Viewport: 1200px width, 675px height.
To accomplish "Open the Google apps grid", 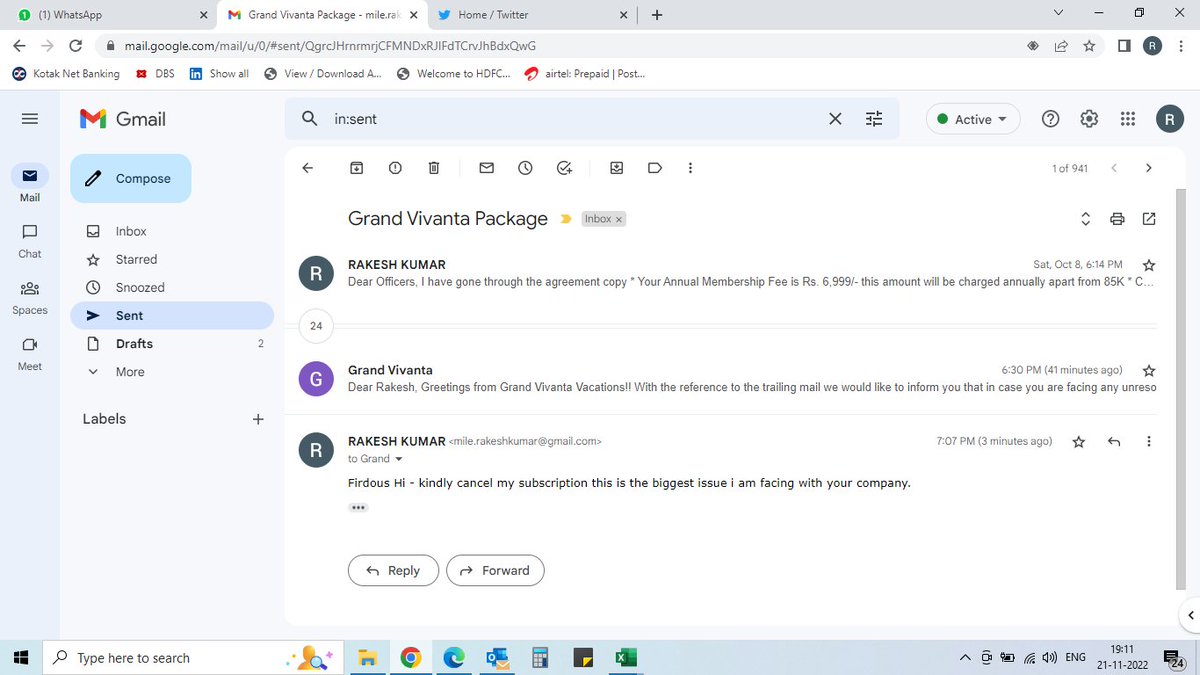I will (1128, 119).
